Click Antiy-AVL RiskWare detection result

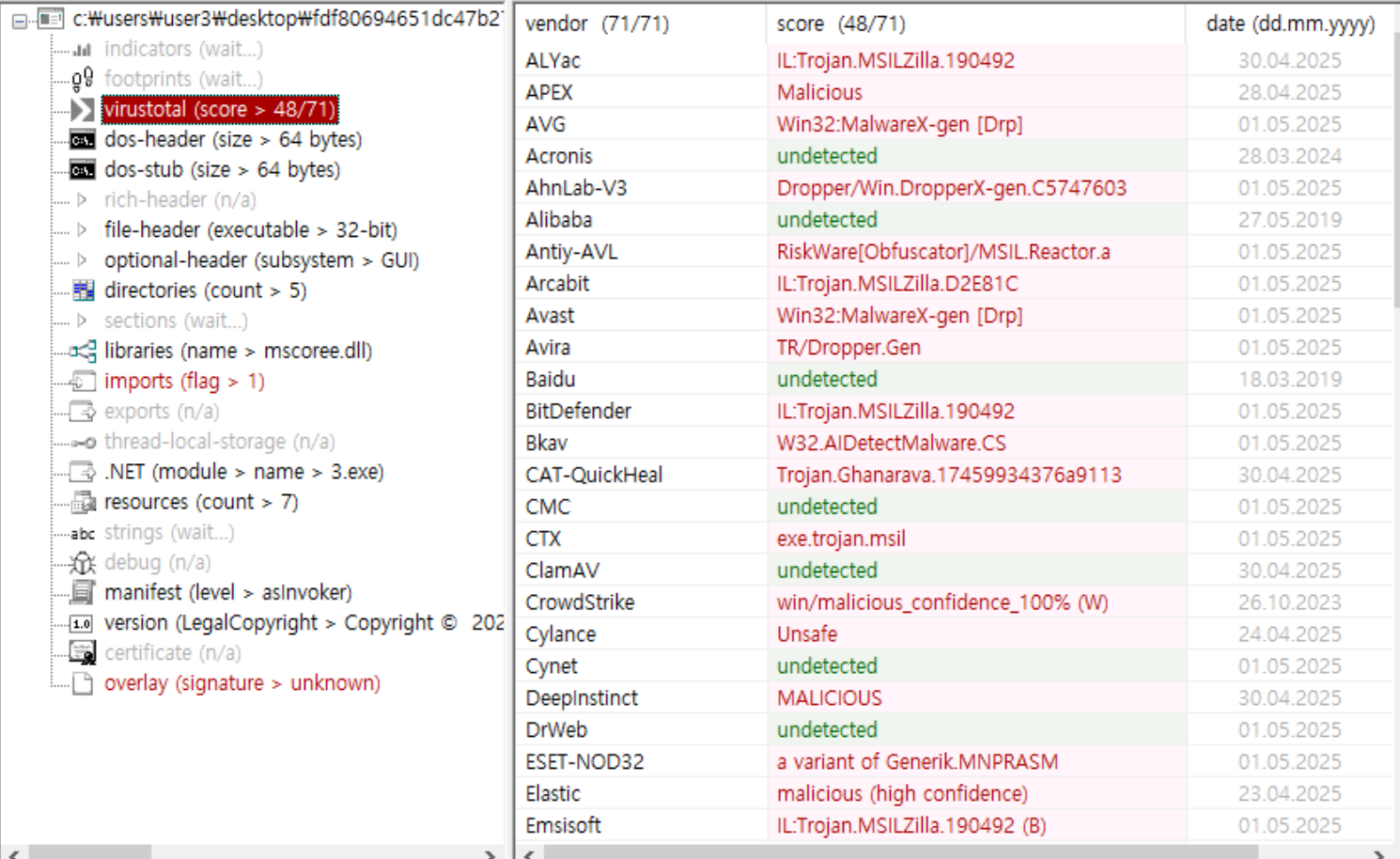943,252
